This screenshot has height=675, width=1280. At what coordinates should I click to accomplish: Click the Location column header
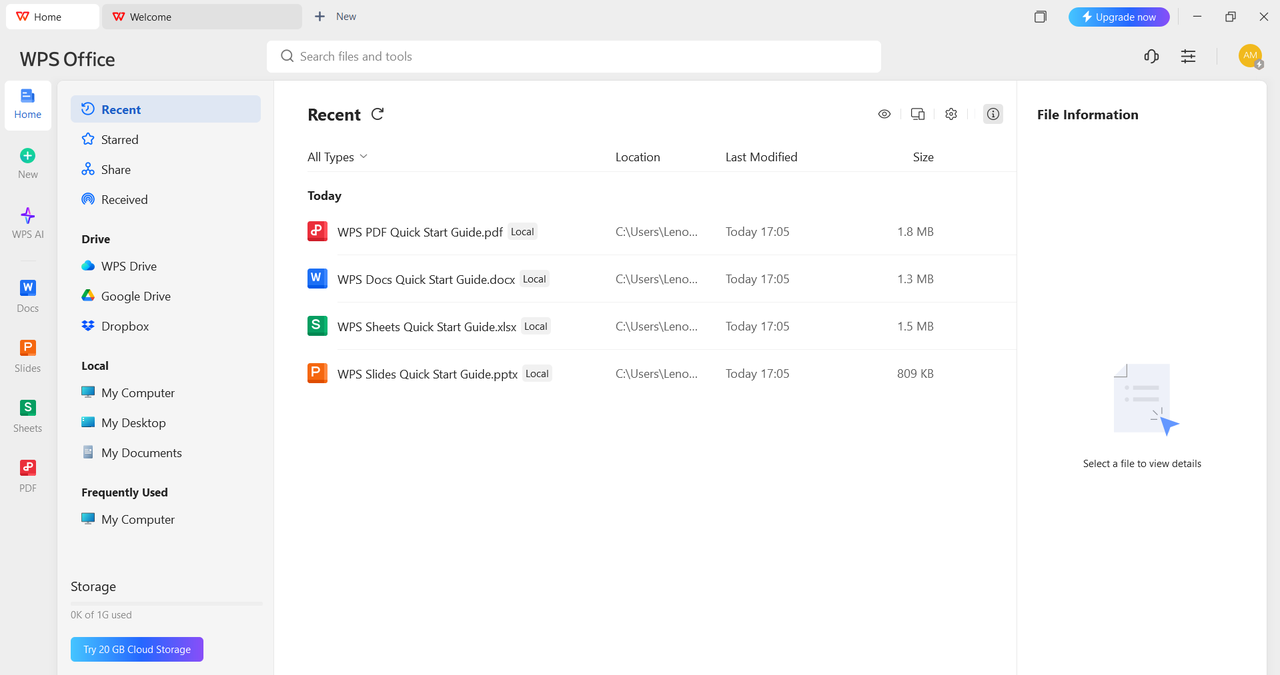[638, 157]
